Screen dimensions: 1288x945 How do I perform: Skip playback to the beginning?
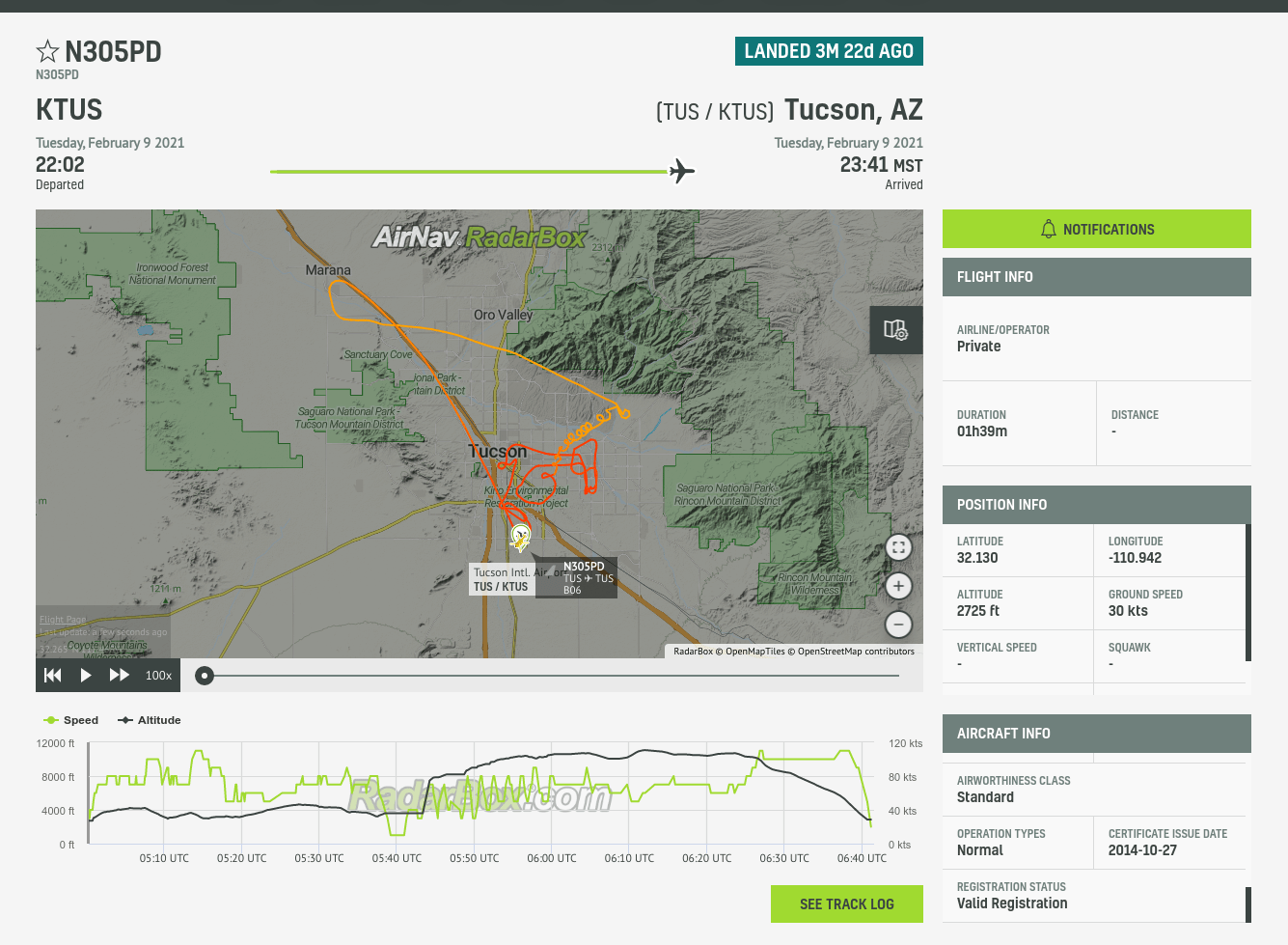click(53, 675)
